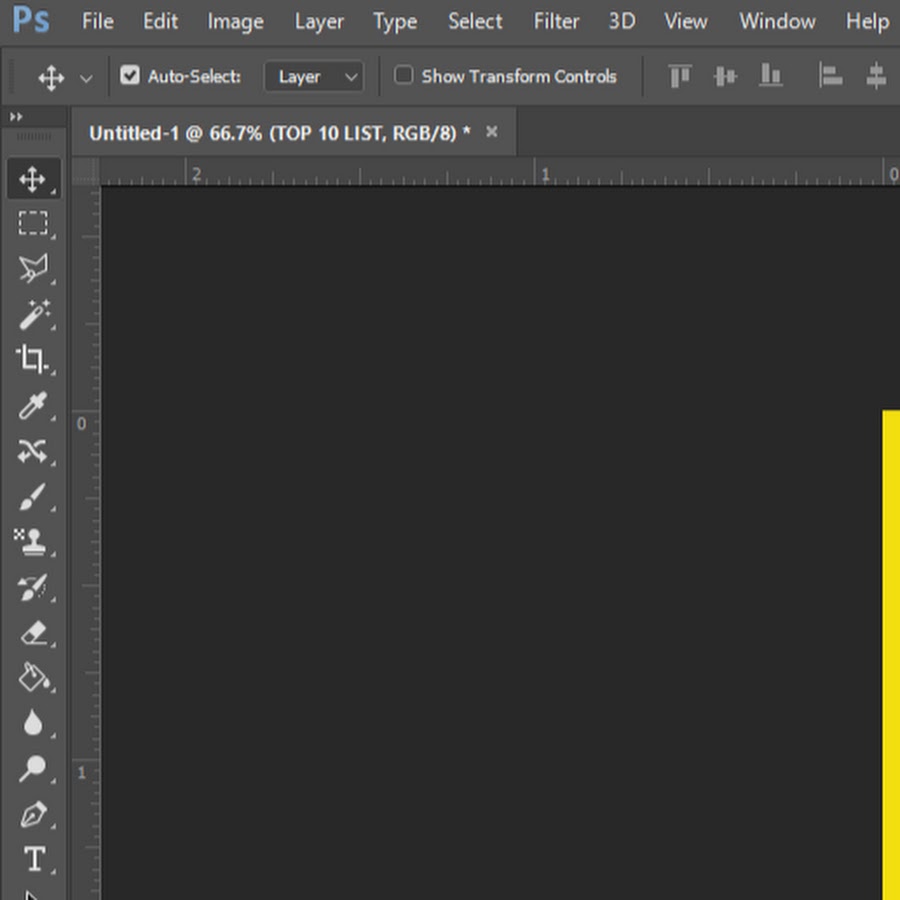900x900 pixels.
Task: Click the align top edges button
Action: (680, 76)
